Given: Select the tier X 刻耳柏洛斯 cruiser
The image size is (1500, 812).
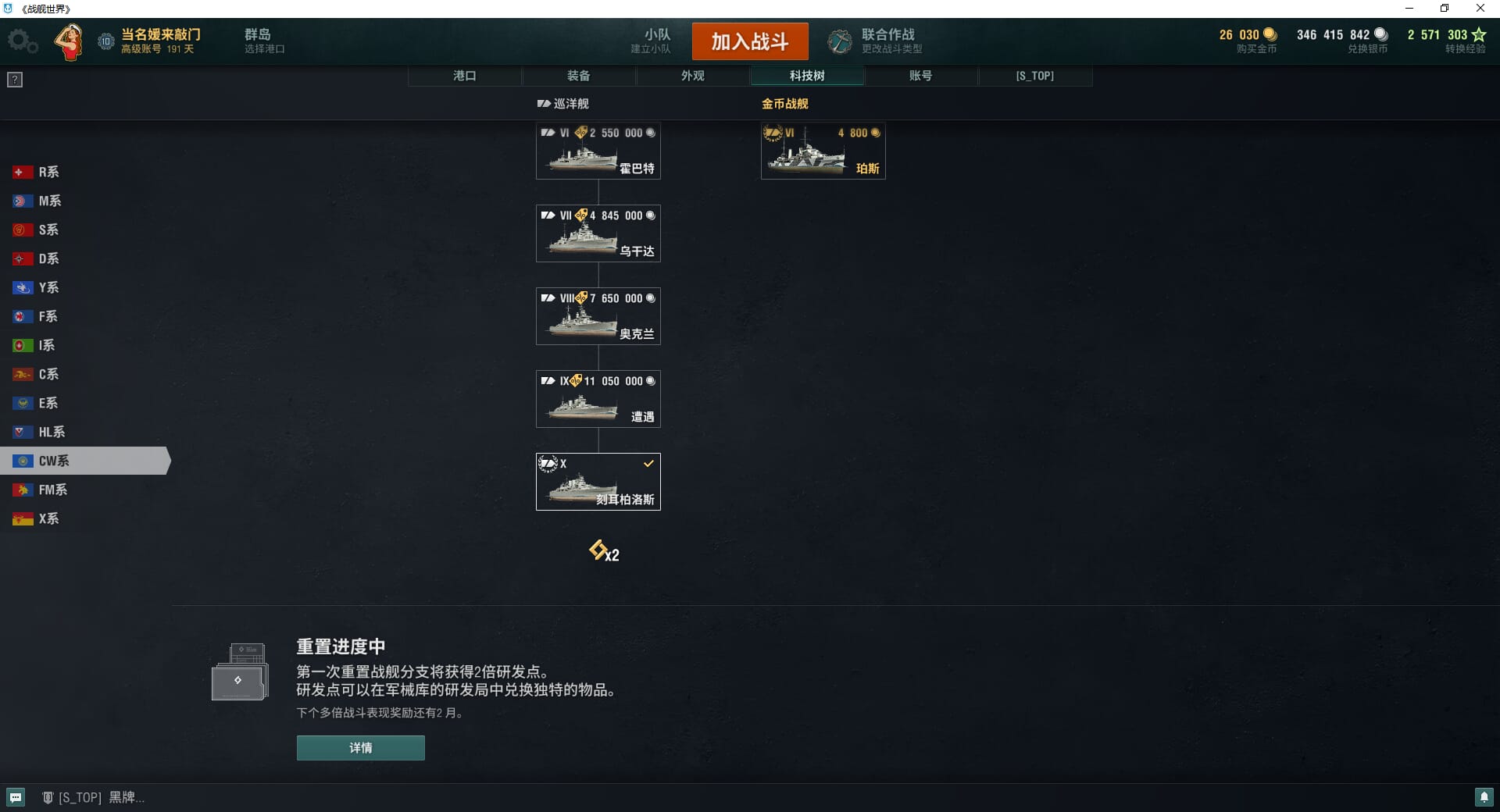Looking at the screenshot, I should click(x=598, y=482).
